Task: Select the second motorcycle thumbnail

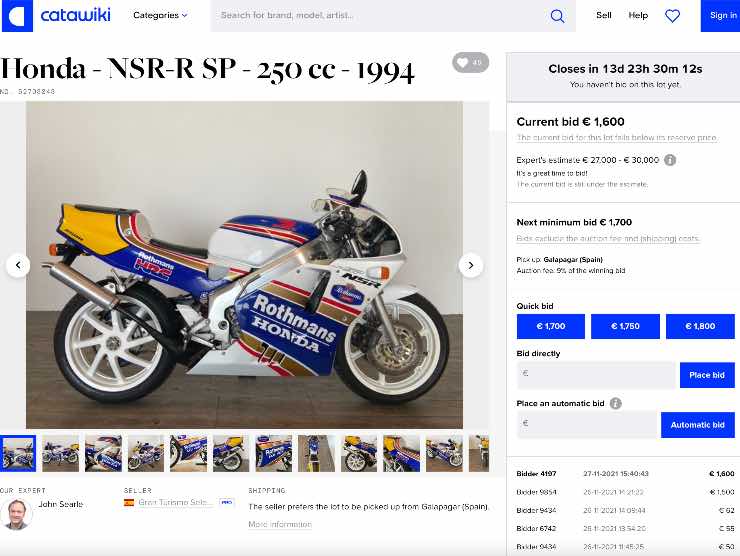Action: (x=60, y=454)
